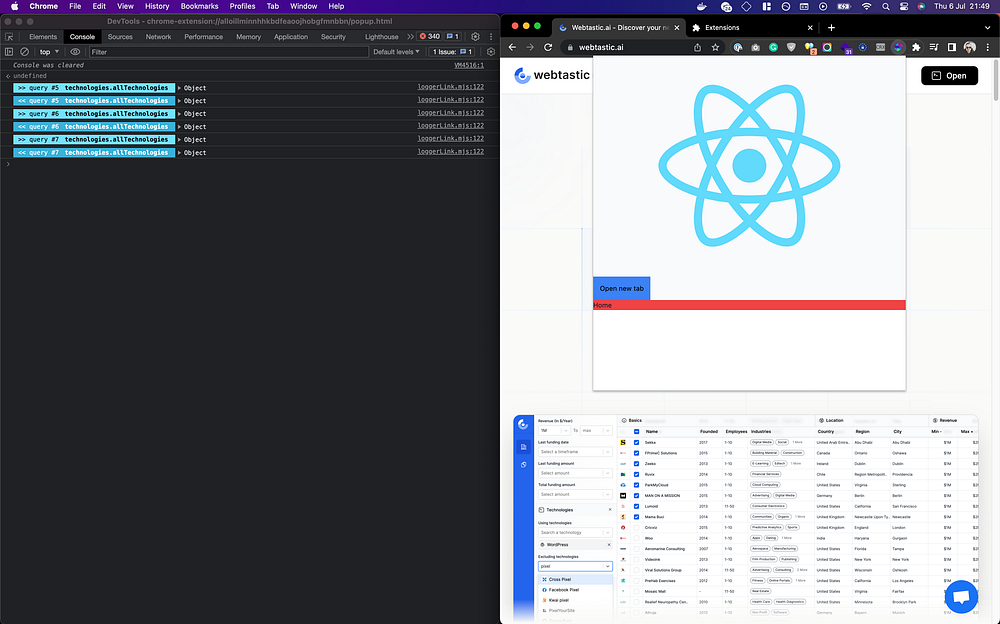Open the Chrome profile avatar
The width and height of the screenshot is (1000, 624).
tap(969, 47)
